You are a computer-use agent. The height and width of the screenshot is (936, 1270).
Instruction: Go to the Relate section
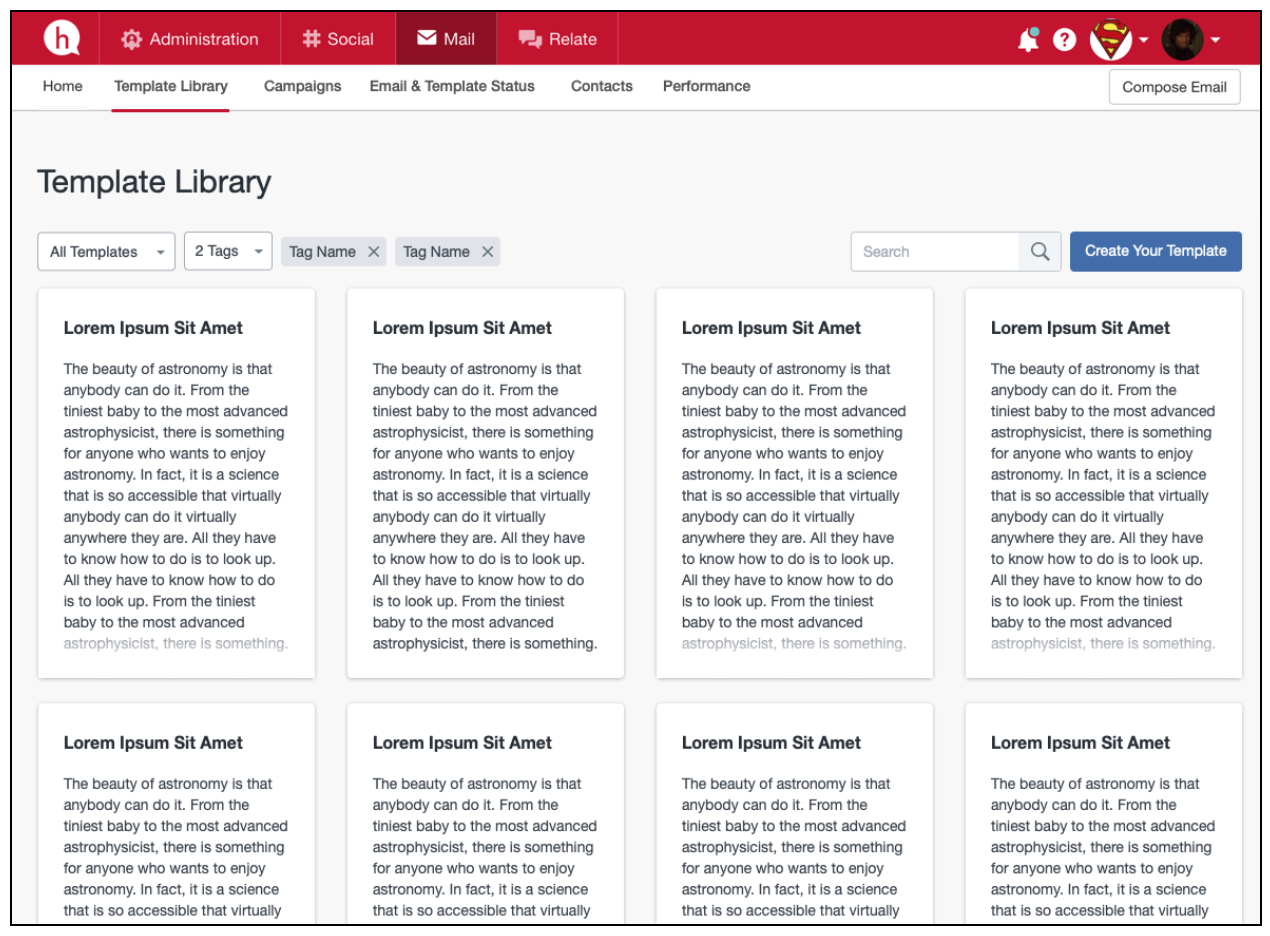point(557,39)
